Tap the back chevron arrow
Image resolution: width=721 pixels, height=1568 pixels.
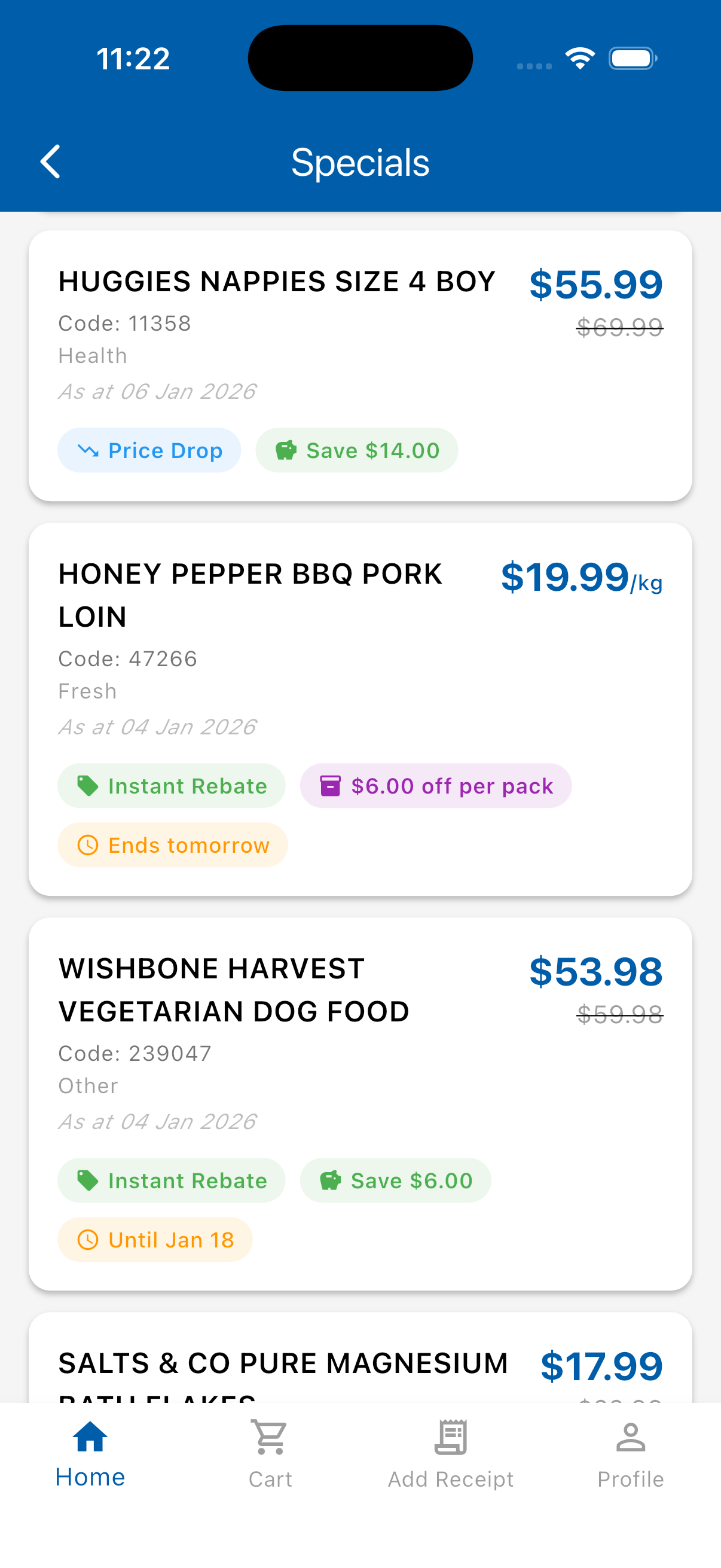point(50,162)
